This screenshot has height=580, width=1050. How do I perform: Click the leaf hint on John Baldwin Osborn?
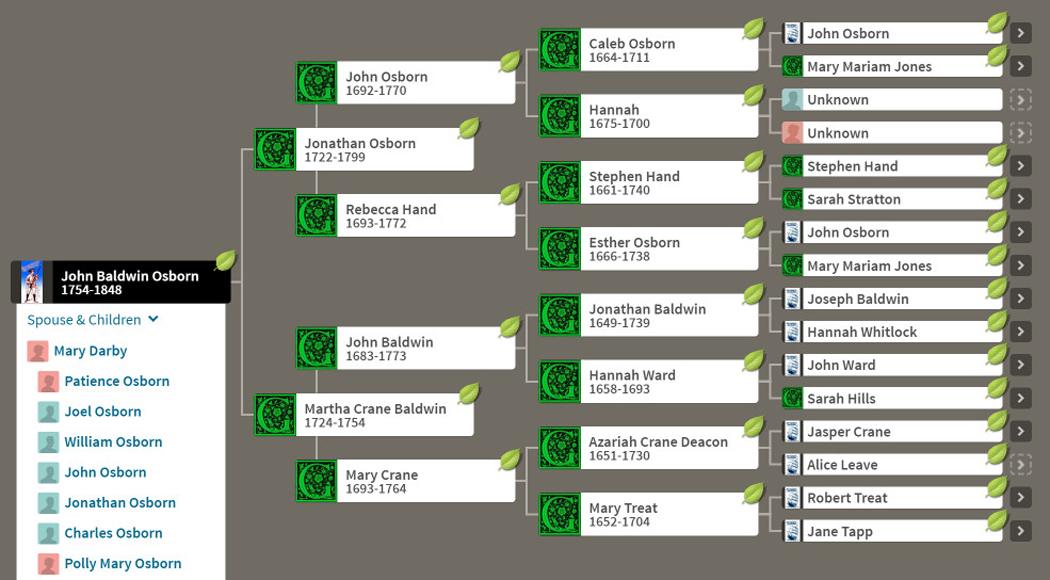225,261
